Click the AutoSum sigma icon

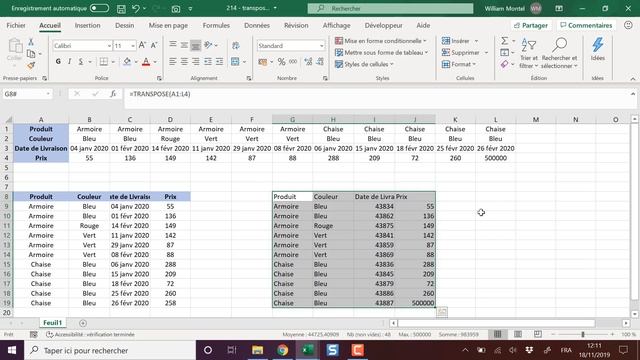[505, 41]
